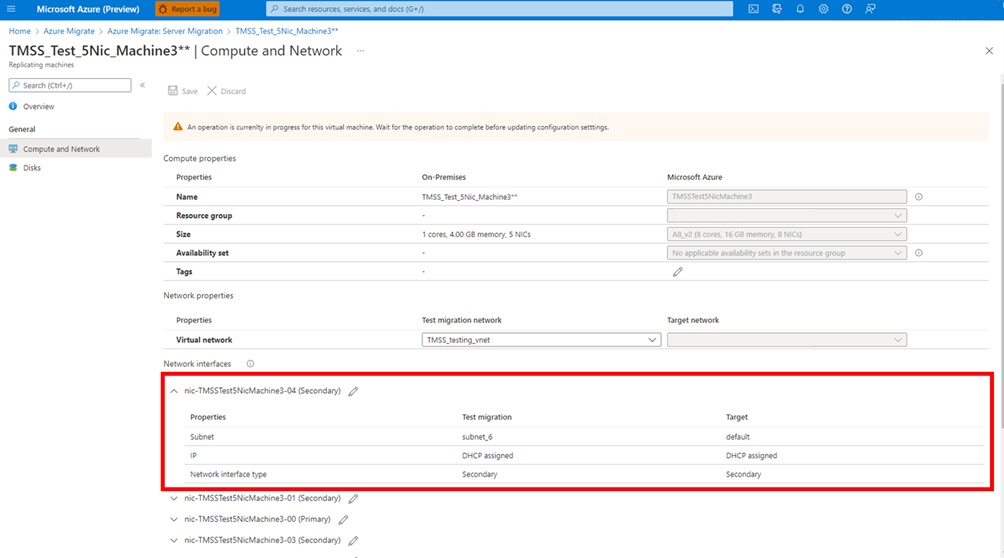Open Cloud Shell icon in header
The height and width of the screenshot is (558, 1004).
(754, 9)
